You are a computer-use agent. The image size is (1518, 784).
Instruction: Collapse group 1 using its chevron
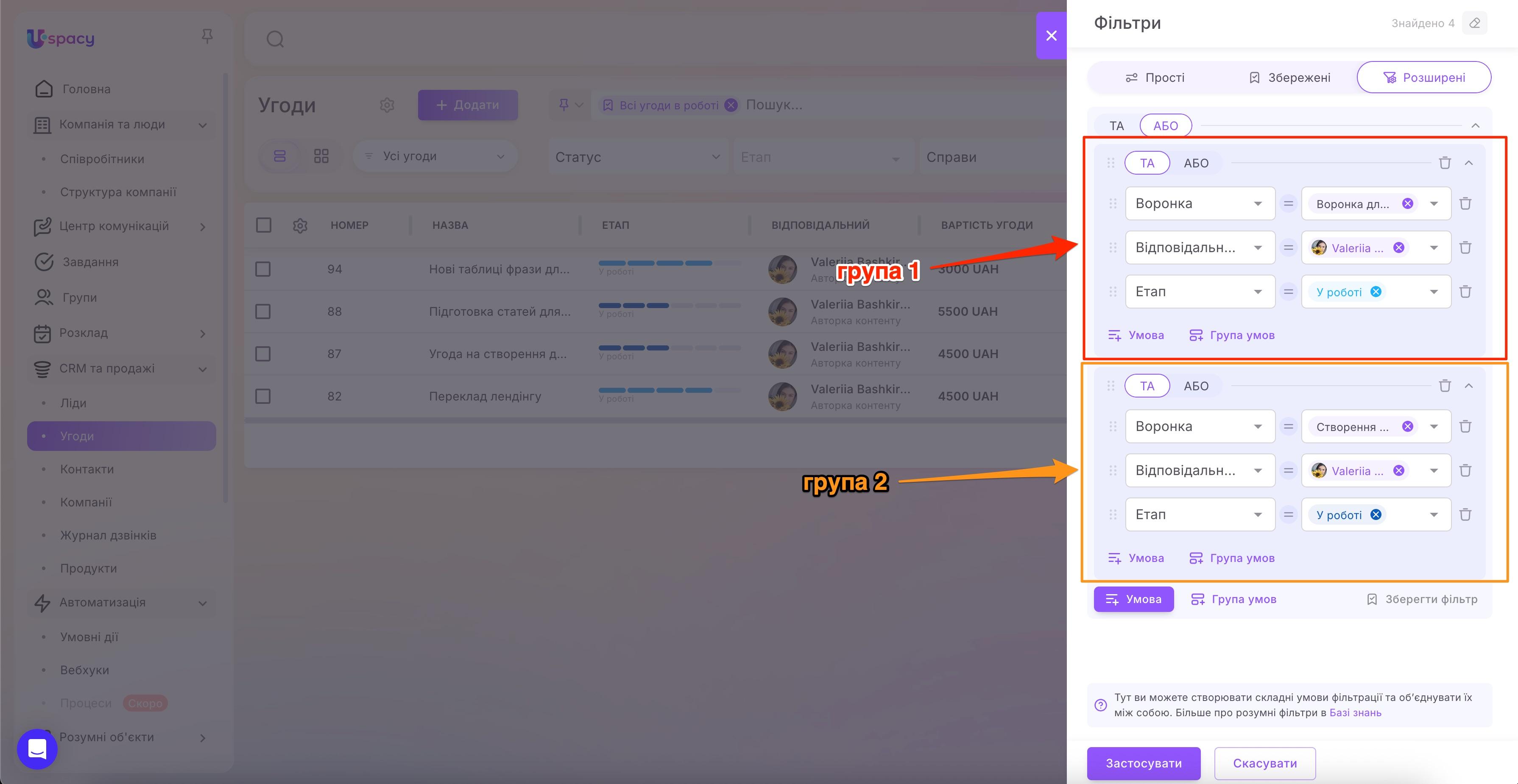pyautogui.click(x=1468, y=163)
